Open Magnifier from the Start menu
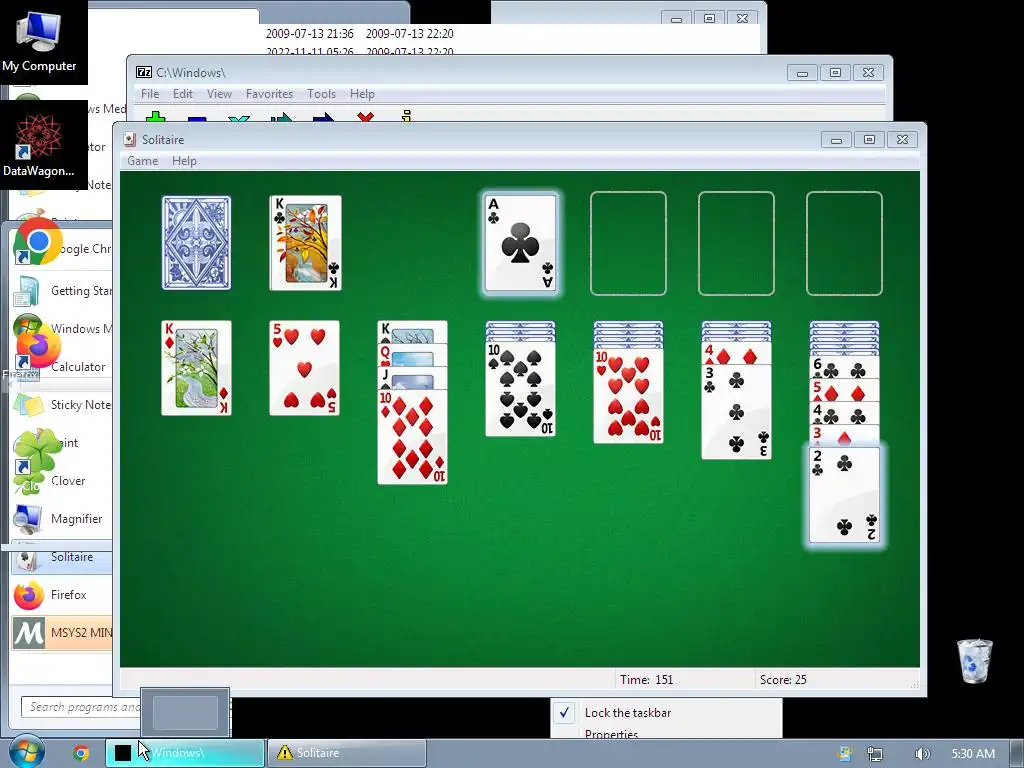 (x=62, y=519)
